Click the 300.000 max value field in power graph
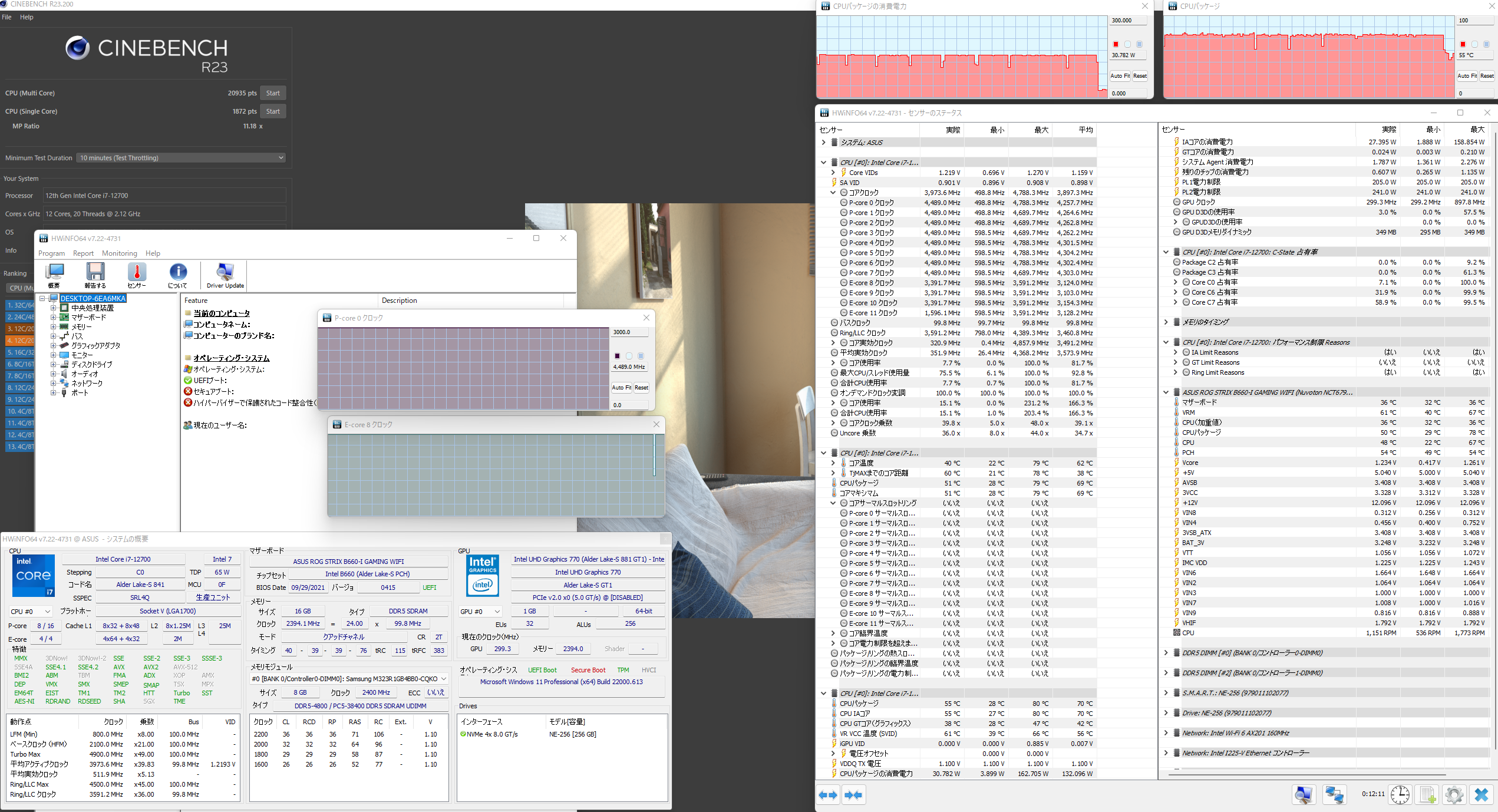Image resolution: width=1498 pixels, height=812 pixels. 1128,21
